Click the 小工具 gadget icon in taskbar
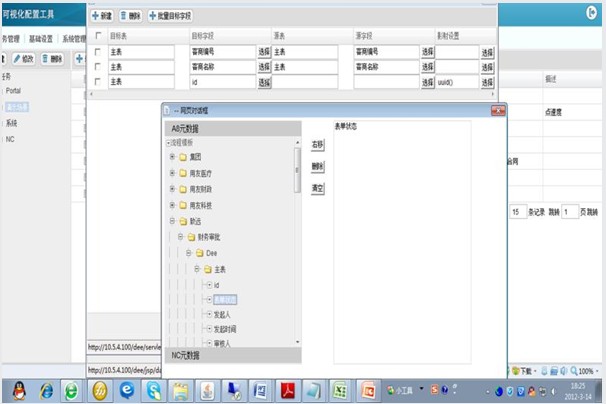The width and height of the screenshot is (606, 404). tap(391, 390)
